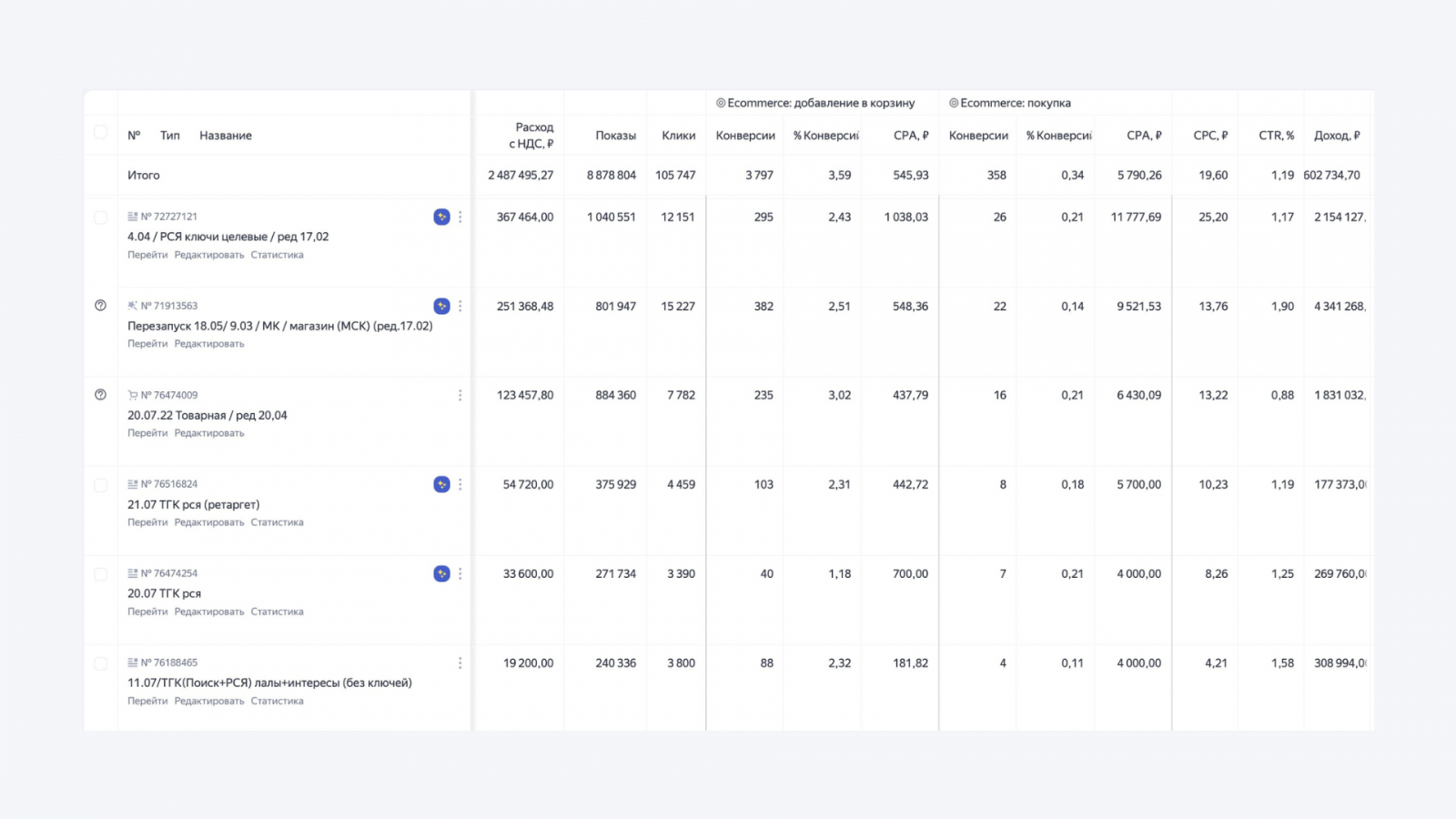The width and height of the screenshot is (1456, 819).
Task: Click 'Статистика' link under campaign 72727121
Action: coord(277,255)
